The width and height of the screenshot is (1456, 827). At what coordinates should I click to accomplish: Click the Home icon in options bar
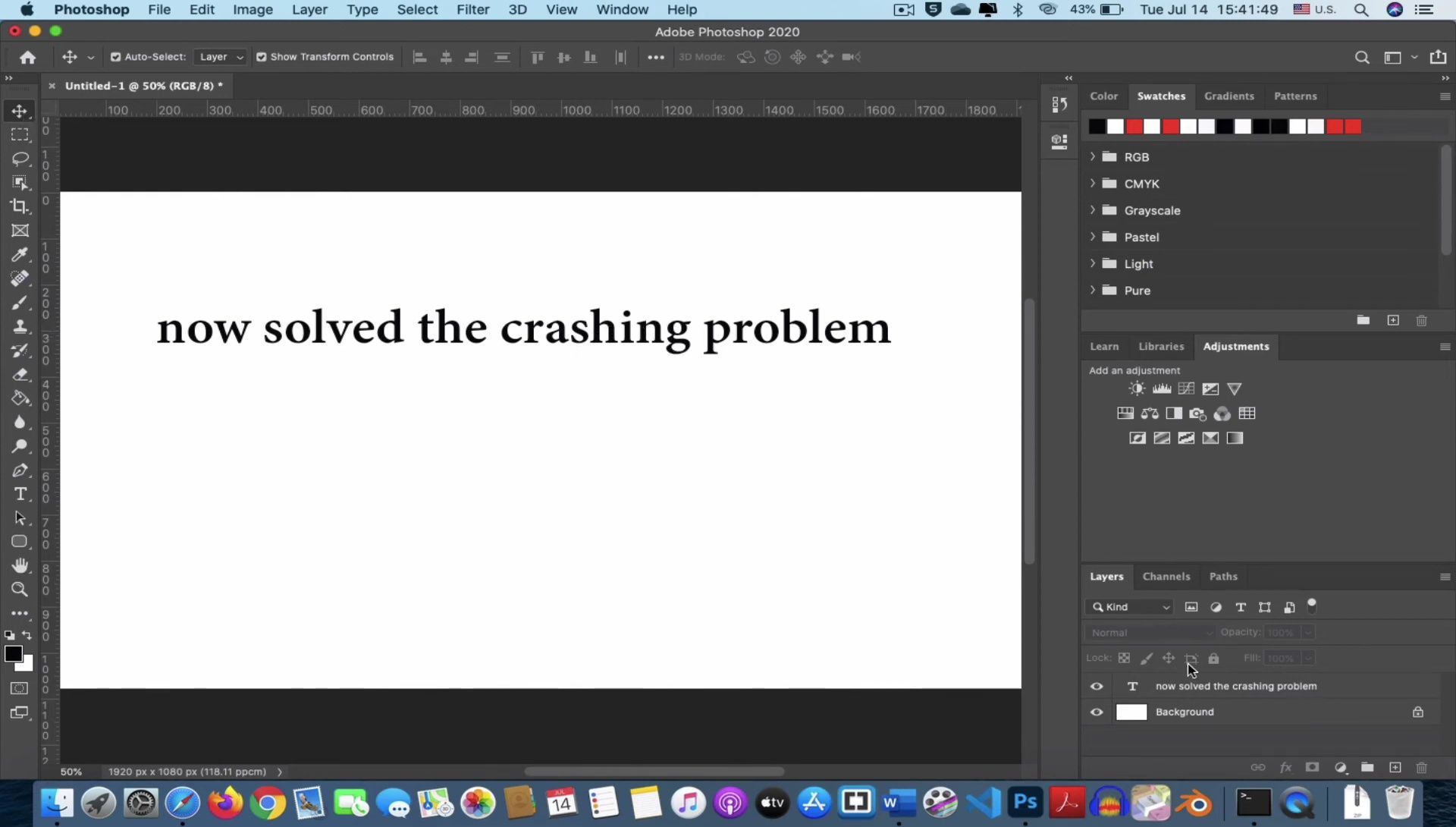tap(28, 58)
